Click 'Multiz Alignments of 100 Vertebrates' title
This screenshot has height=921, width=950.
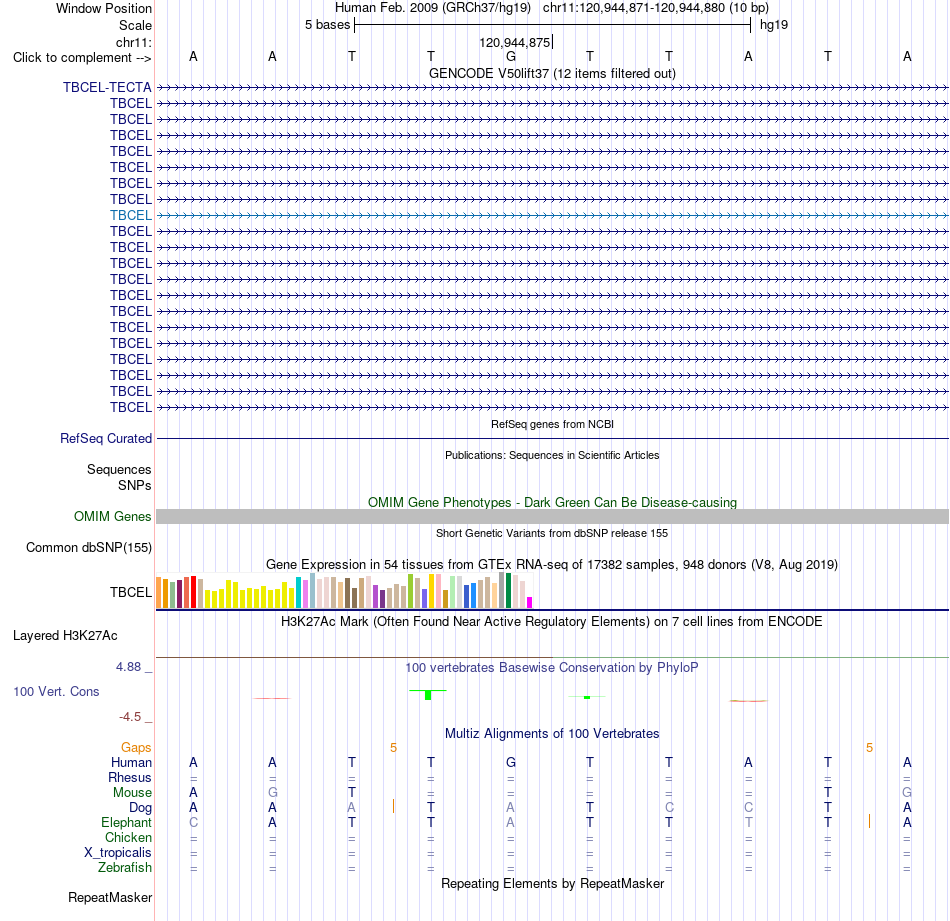(552, 734)
